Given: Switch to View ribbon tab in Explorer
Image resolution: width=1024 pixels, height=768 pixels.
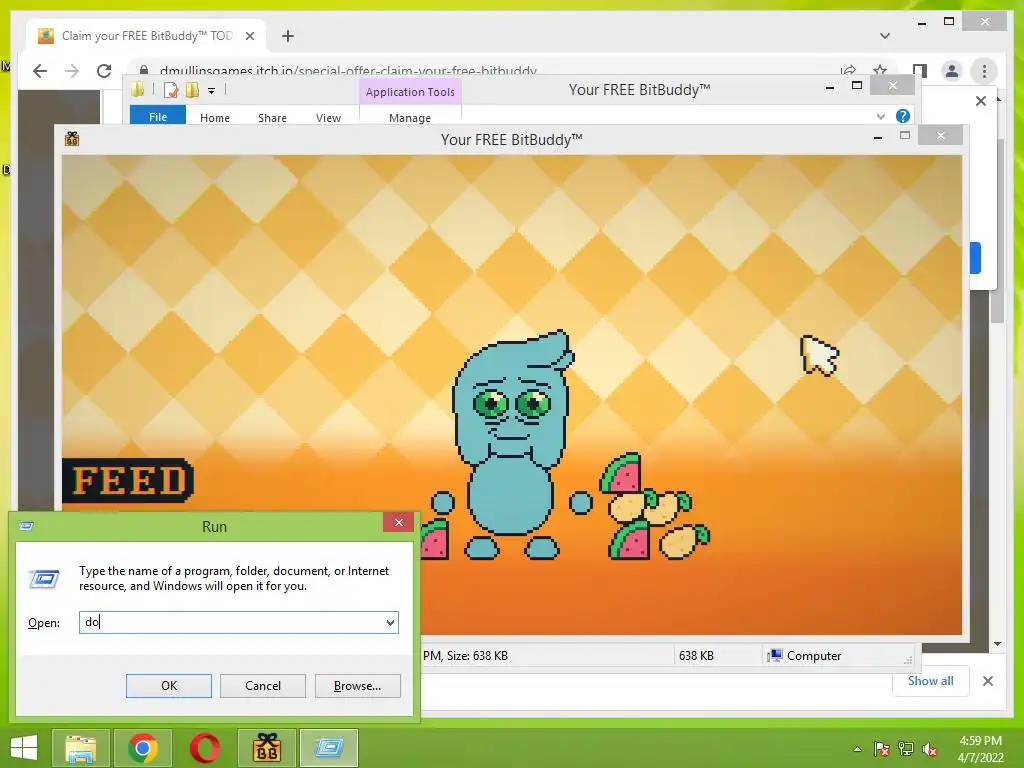Looking at the screenshot, I should 328,118.
